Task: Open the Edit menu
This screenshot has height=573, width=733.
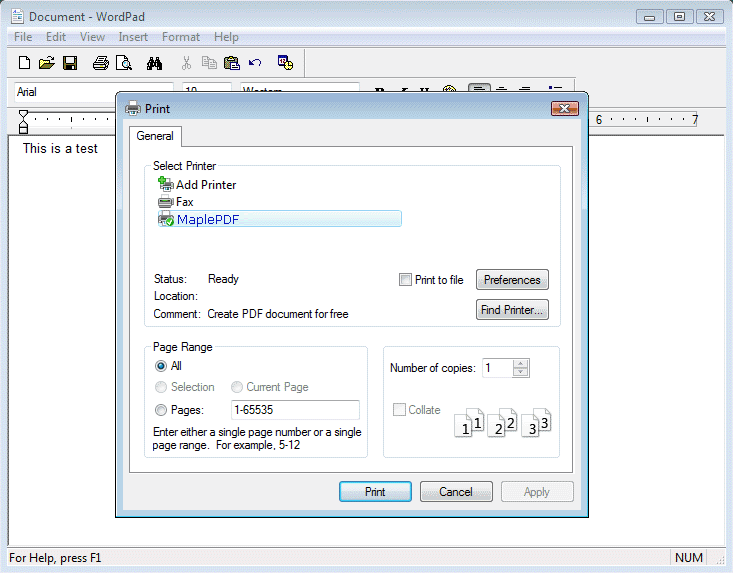Action: 56,37
